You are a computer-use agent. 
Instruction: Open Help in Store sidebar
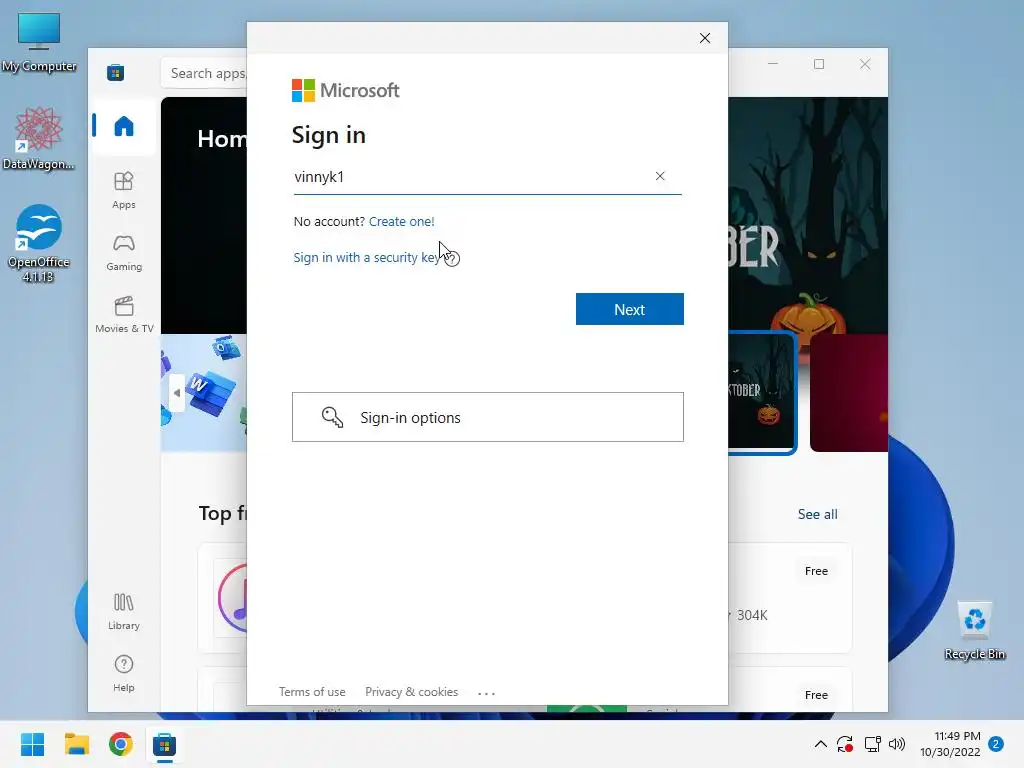pyautogui.click(x=123, y=673)
